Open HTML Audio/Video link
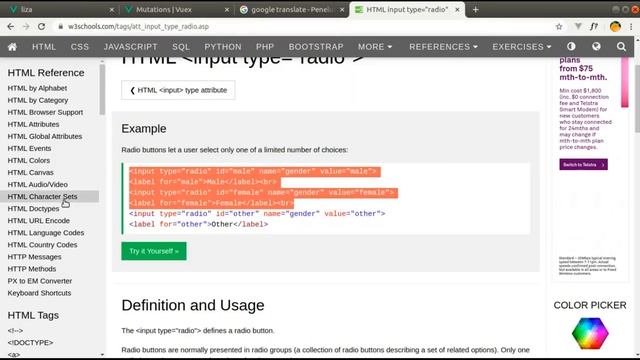This screenshot has height=360, width=640. point(38,184)
